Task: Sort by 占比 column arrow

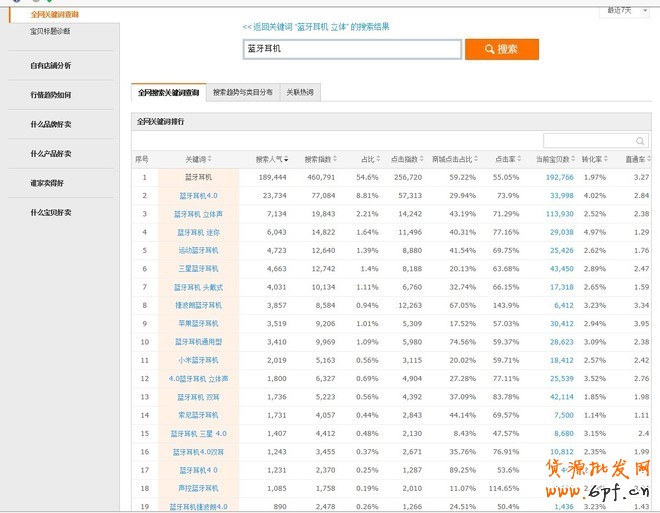Action: 376,159
